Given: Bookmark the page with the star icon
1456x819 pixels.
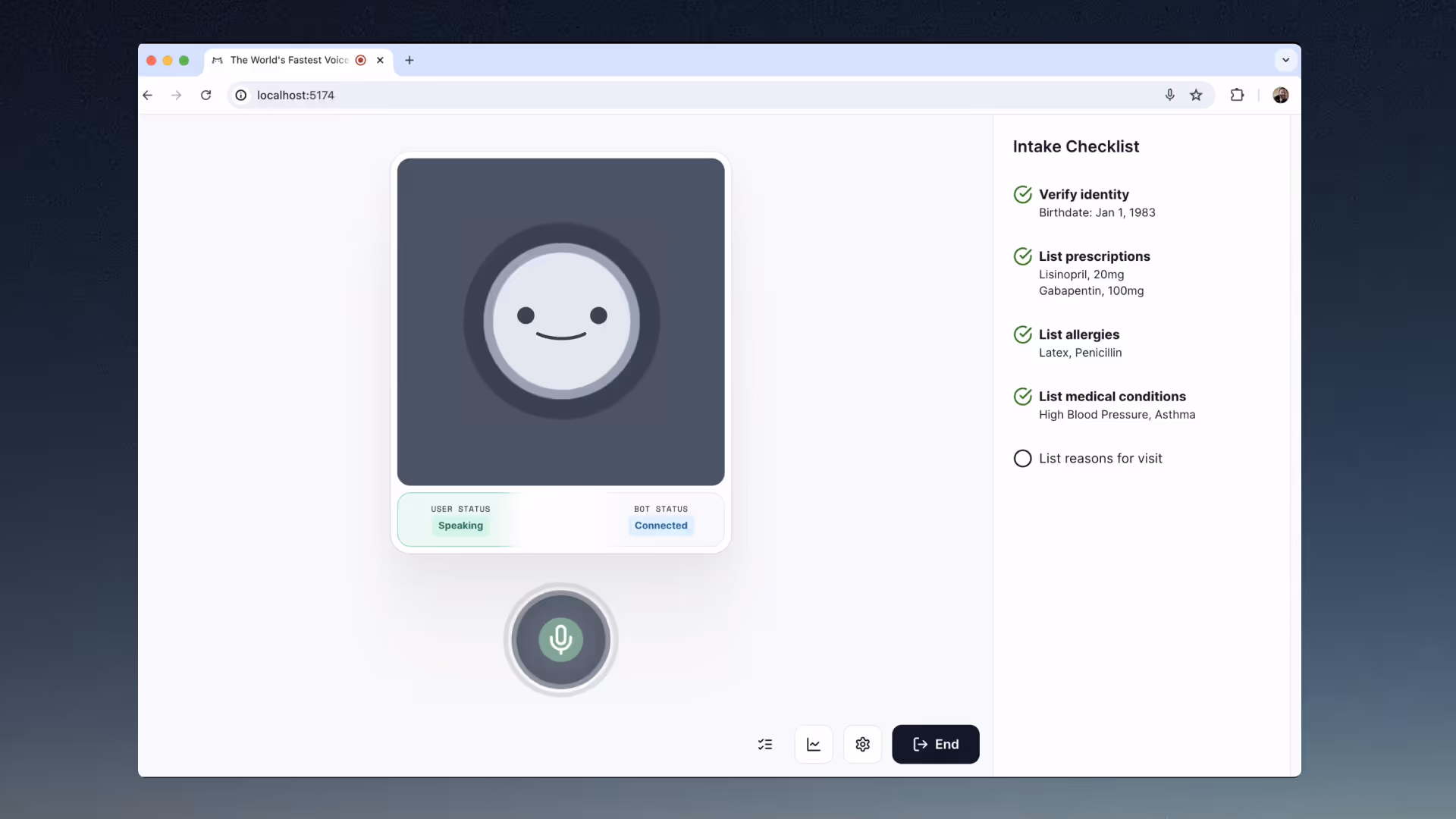Looking at the screenshot, I should (1196, 95).
